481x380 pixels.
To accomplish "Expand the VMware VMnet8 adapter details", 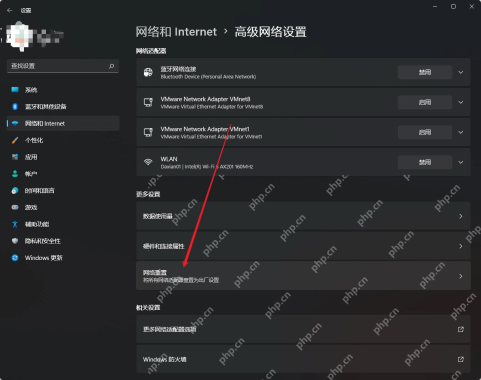I will pyautogui.click(x=461, y=102).
